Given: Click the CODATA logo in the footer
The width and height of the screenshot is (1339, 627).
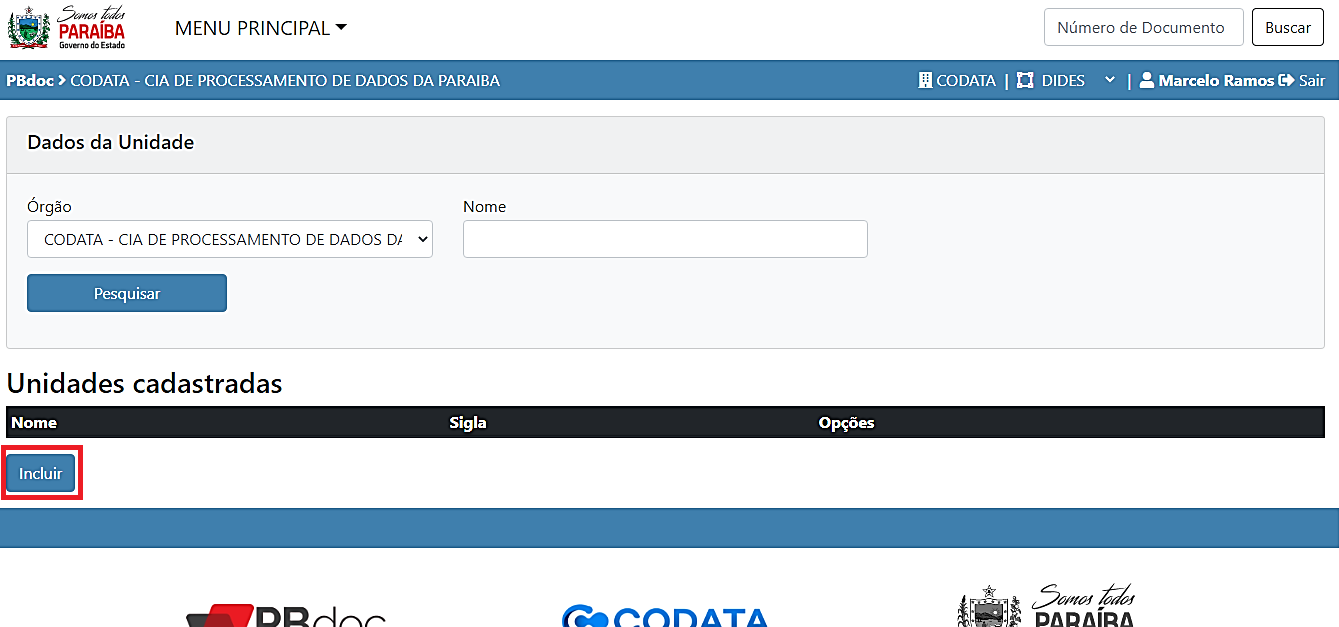Looking at the screenshot, I should point(665,615).
